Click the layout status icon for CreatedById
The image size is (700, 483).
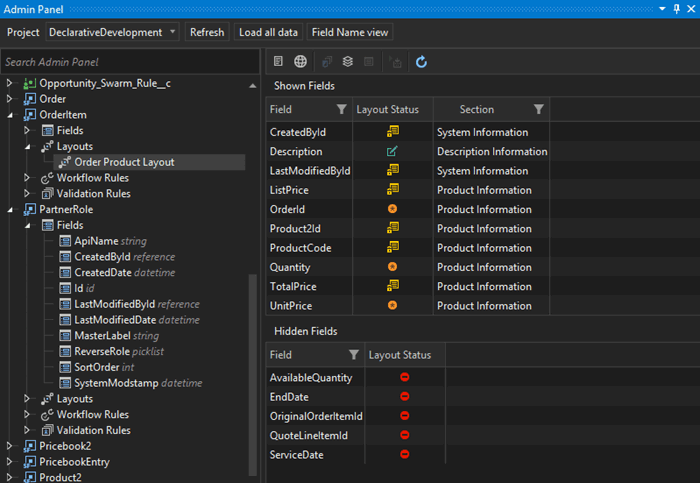[393, 132]
